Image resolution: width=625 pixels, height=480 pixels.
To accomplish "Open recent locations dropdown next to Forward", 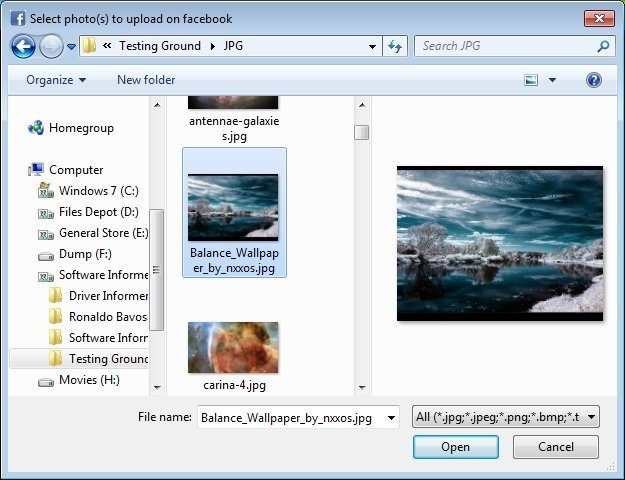I will pyautogui.click(x=71, y=47).
